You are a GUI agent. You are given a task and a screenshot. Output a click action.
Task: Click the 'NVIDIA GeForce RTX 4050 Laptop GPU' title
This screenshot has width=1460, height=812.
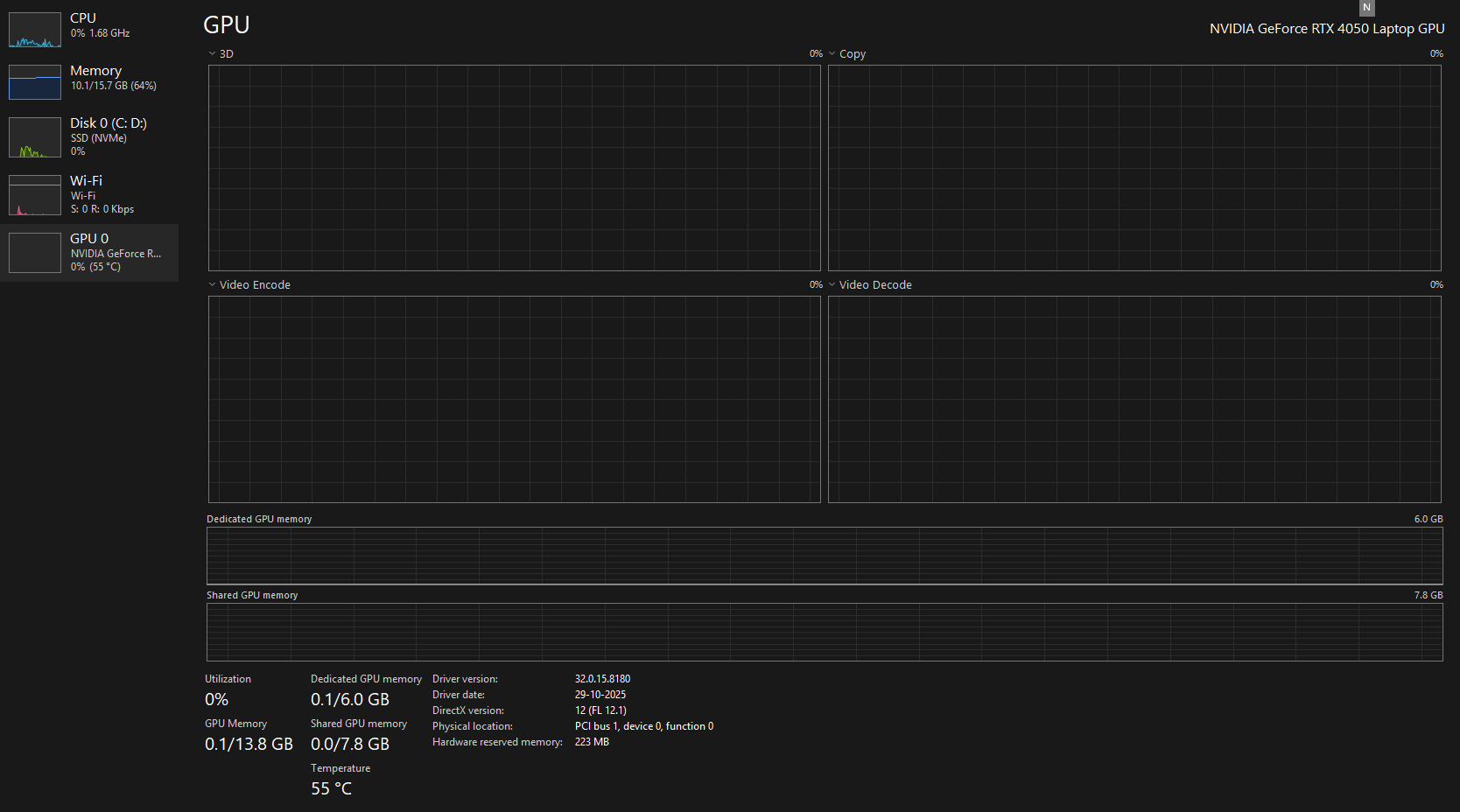click(1327, 29)
